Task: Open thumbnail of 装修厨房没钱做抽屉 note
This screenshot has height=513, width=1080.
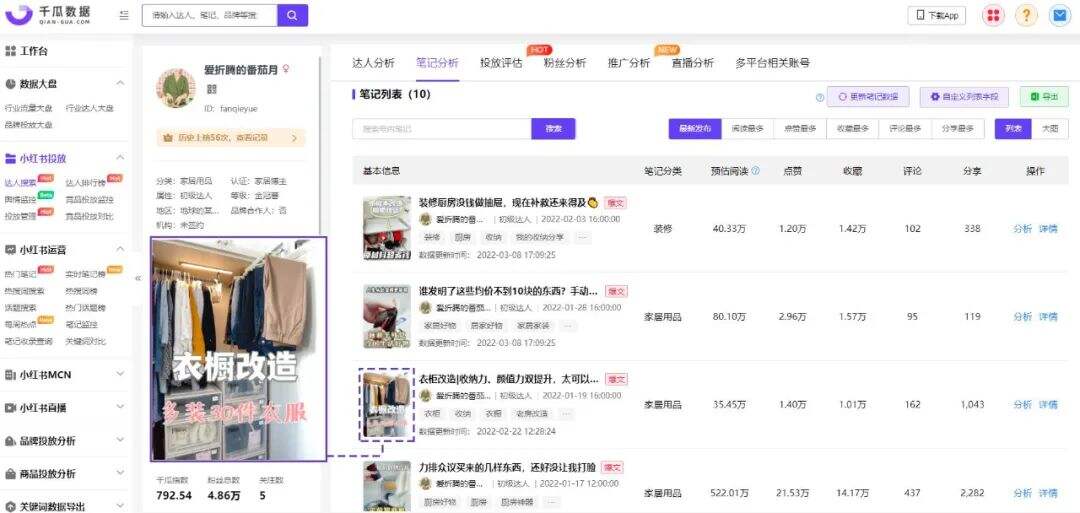Action: coord(387,229)
